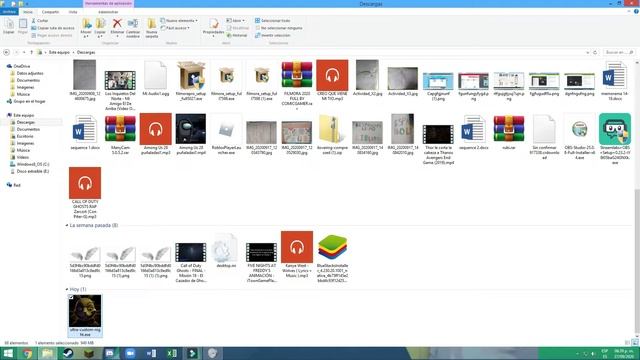Switch to the Inicio ribbon tab

coord(28,12)
